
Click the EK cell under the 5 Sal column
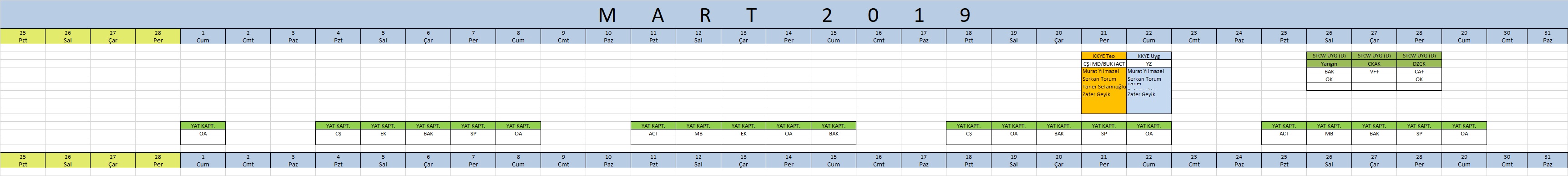[383, 134]
